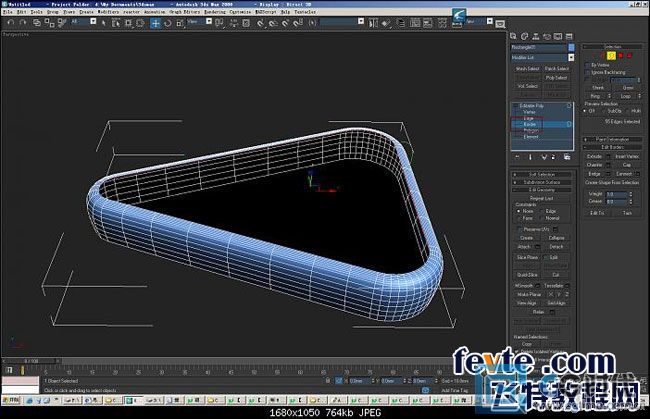650x419 pixels.
Task: Select Element level in modifier stack
Action: pyautogui.click(x=531, y=137)
